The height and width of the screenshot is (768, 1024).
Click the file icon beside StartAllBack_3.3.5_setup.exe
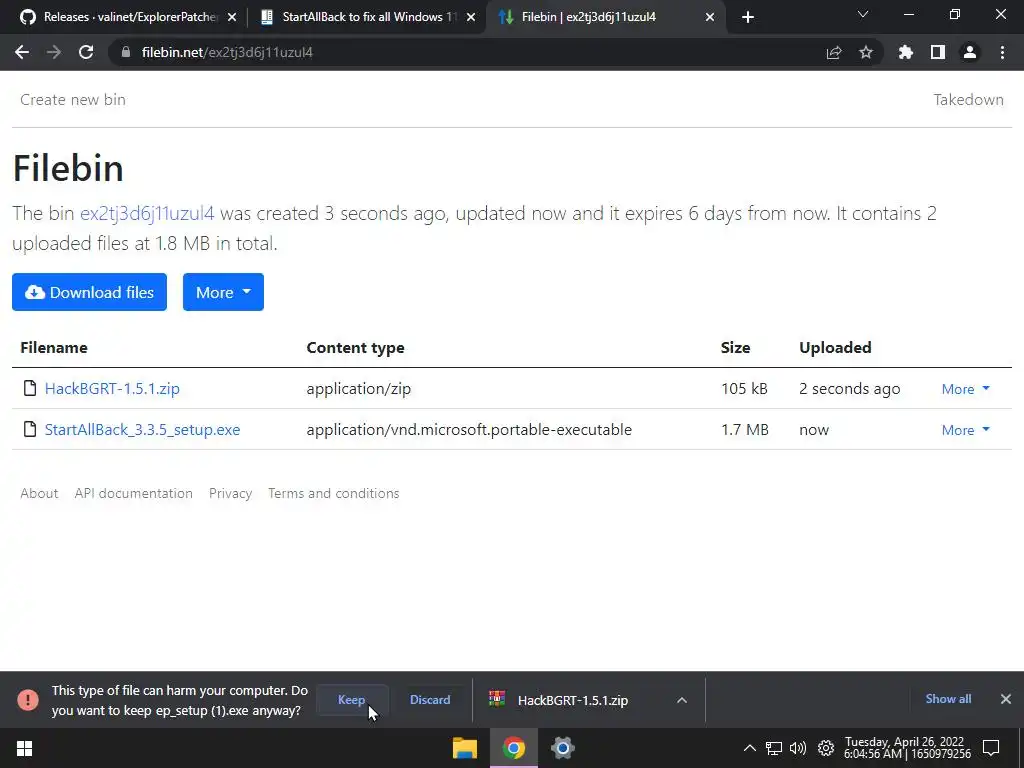29,429
